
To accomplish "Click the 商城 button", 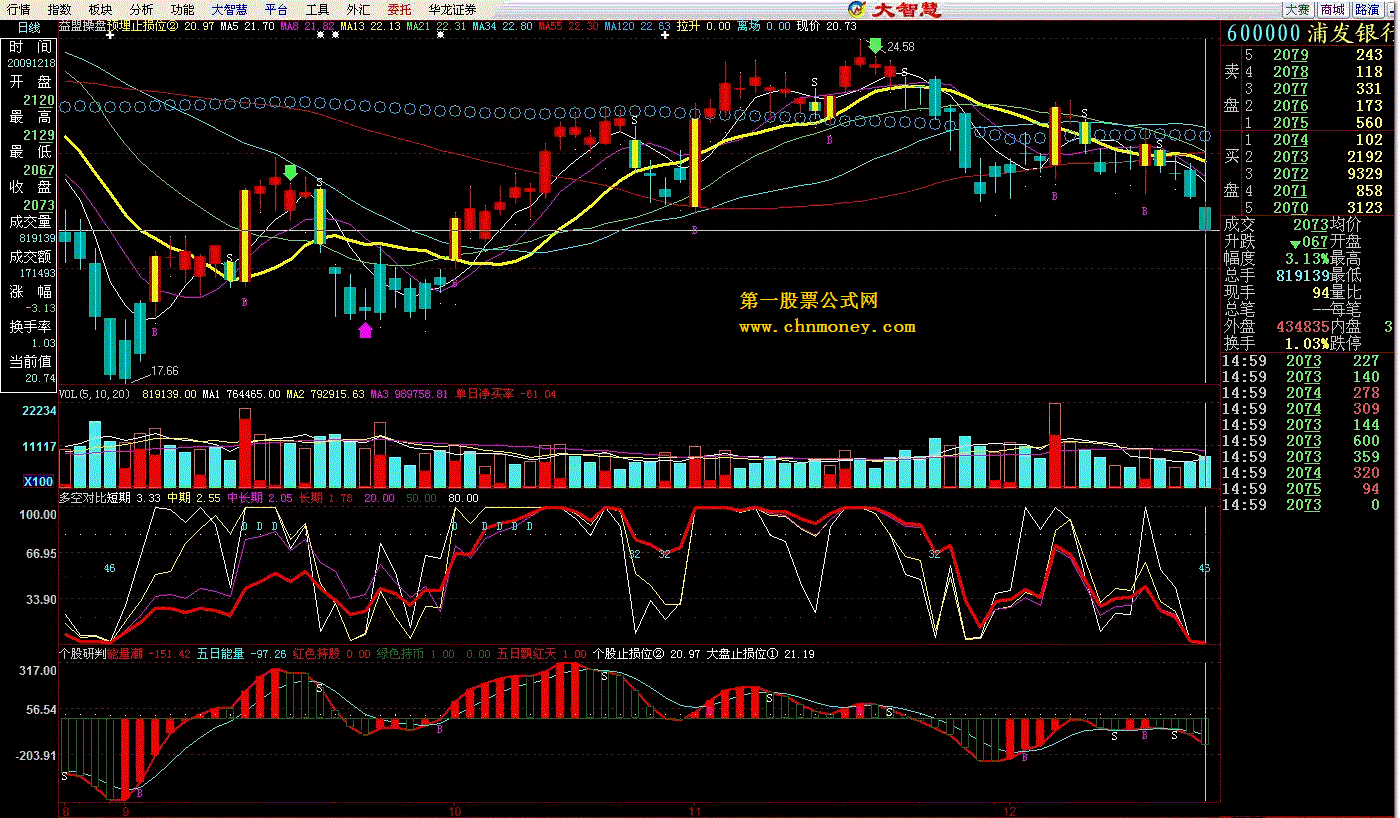I will click(x=1332, y=9).
